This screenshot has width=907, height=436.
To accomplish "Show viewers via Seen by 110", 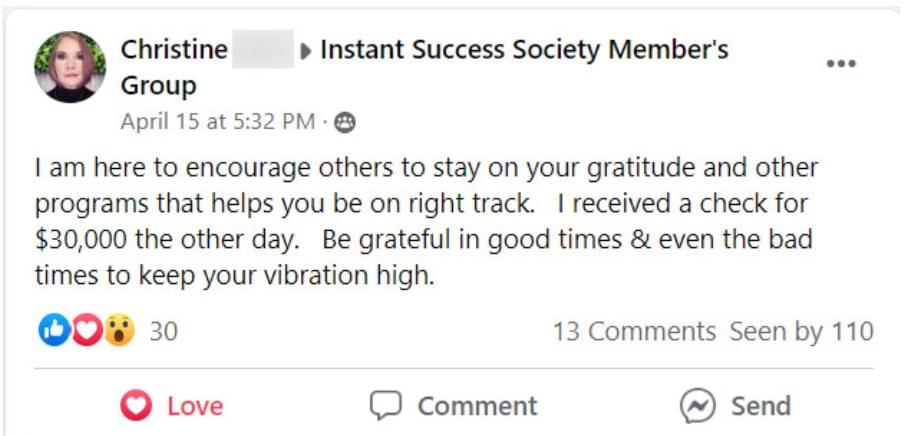I will pos(801,331).
